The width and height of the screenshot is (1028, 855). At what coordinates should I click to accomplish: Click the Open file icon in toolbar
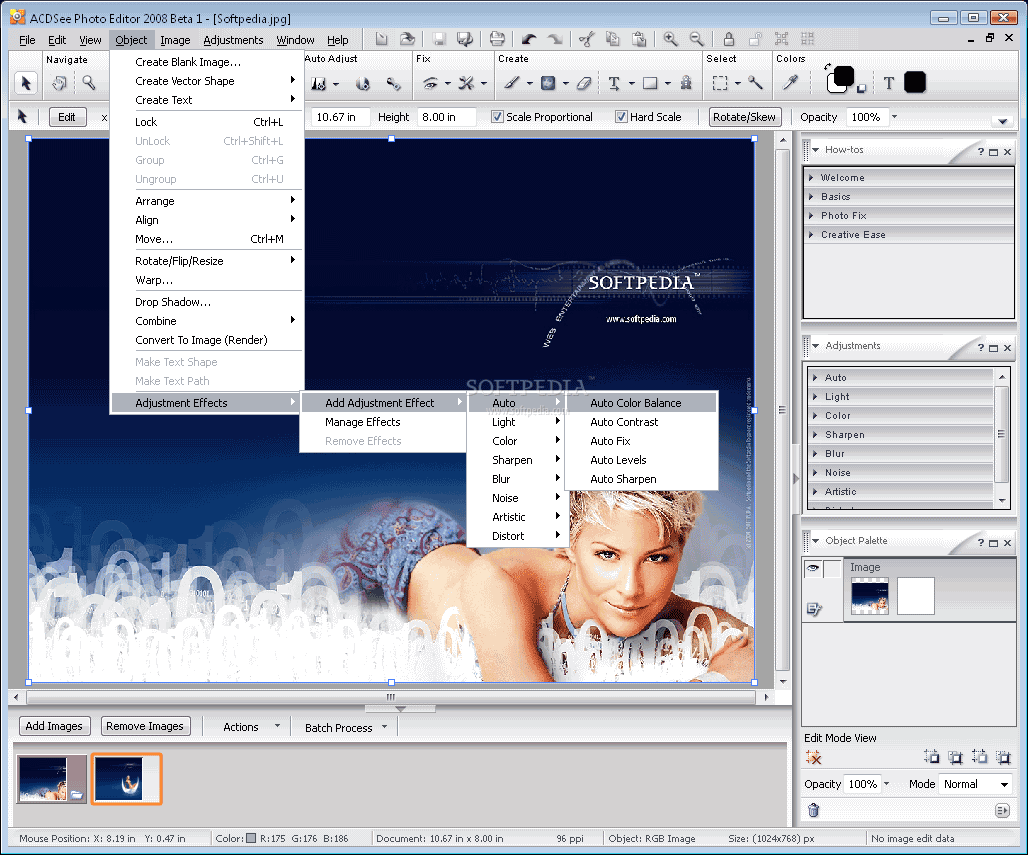point(407,39)
